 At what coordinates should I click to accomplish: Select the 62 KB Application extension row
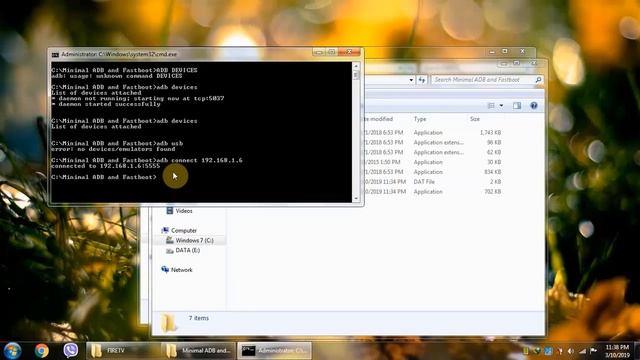[431, 152]
